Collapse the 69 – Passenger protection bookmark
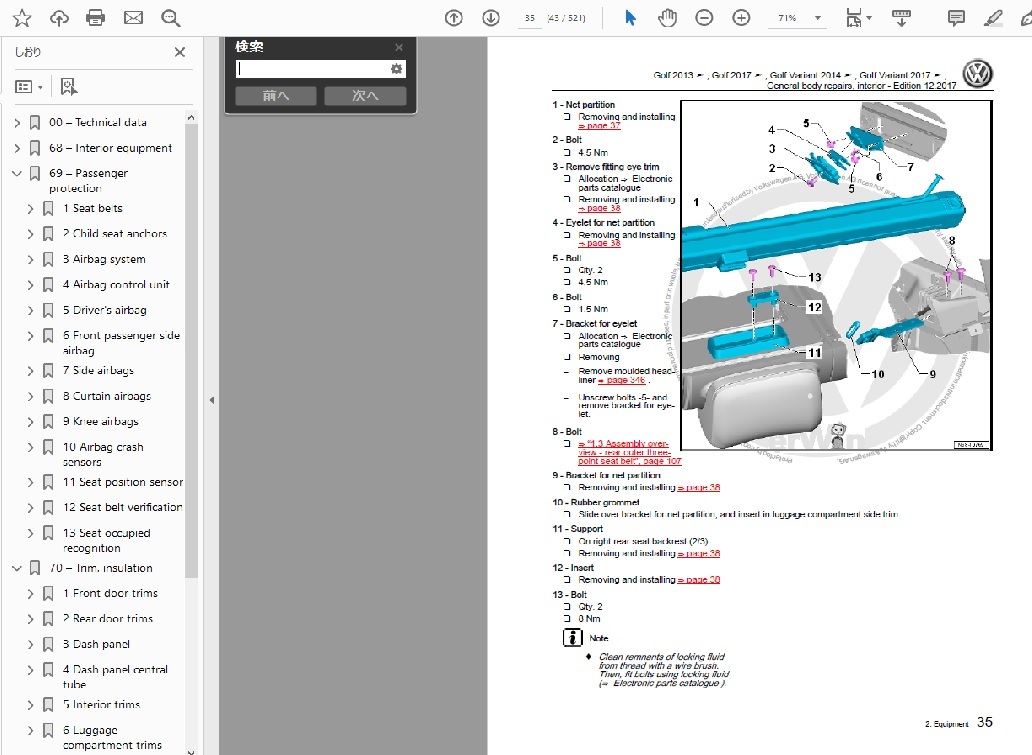Viewport: 1032px width, 755px height. 17,174
